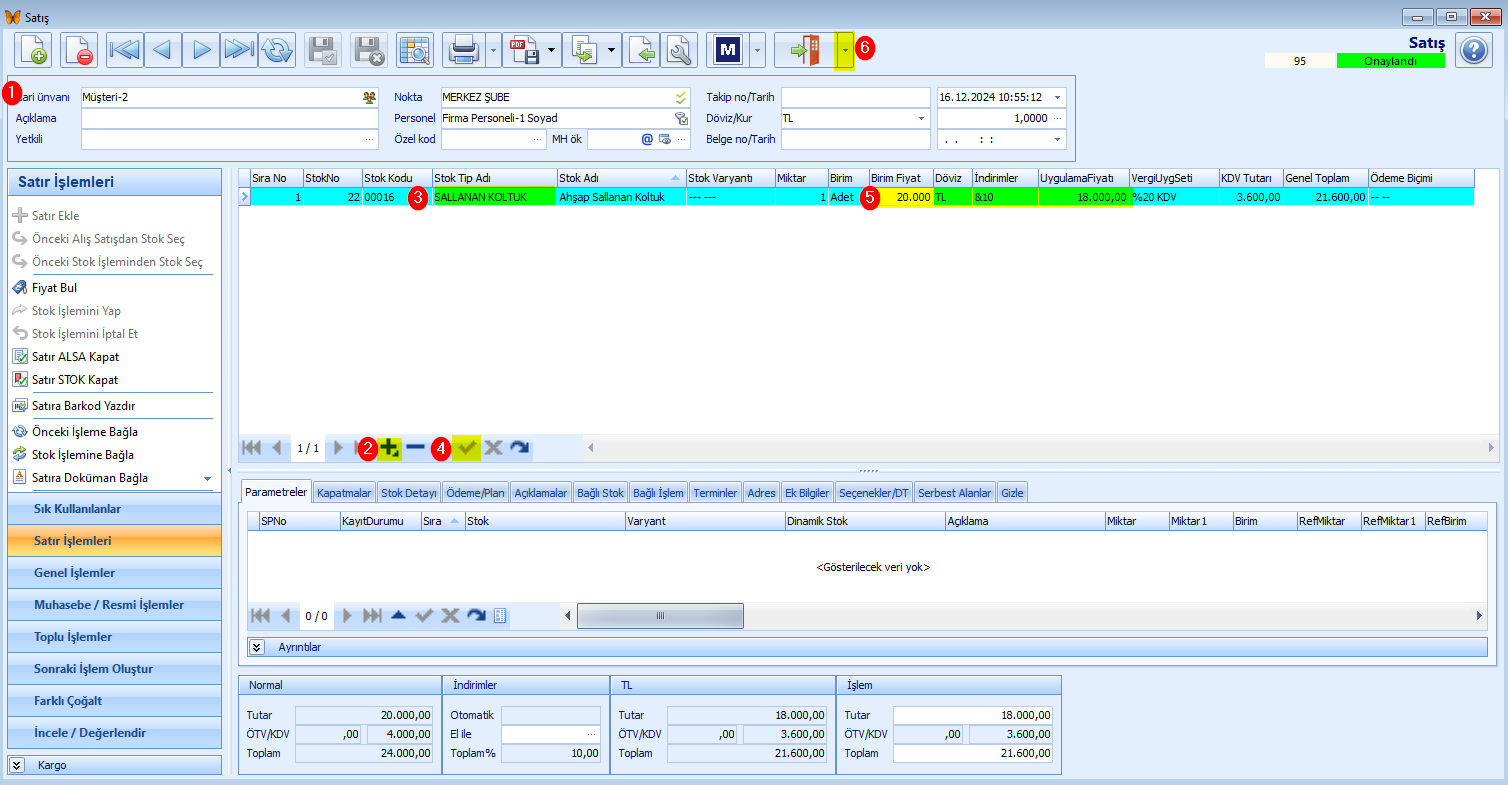
Task: Open customer lookup icon in the Cari ünvanı field
Action: click(370, 97)
